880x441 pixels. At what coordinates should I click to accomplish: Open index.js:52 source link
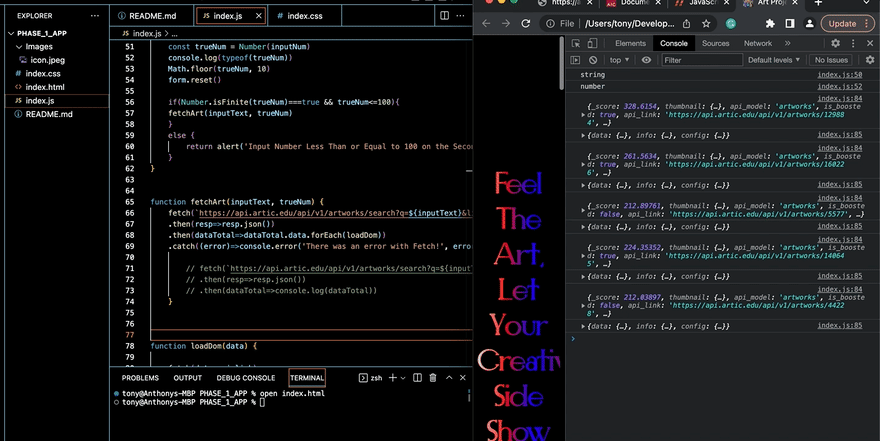[840, 86]
